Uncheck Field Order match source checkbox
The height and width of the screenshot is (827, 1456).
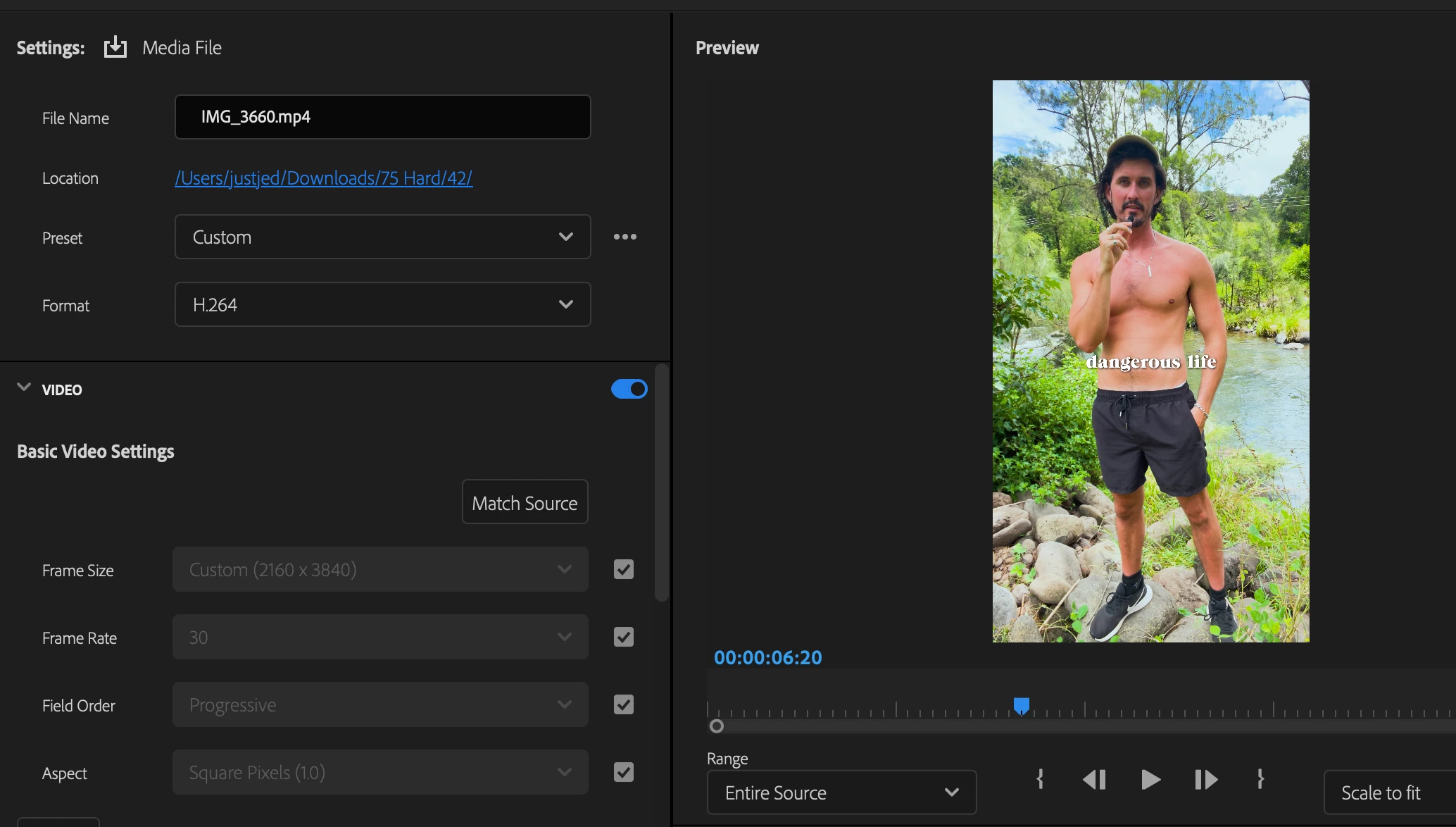(623, 704)
